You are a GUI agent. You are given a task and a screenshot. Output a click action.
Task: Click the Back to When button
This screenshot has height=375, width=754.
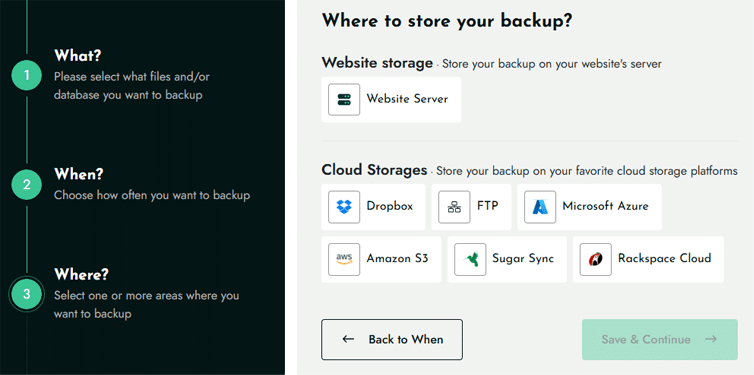coord(392,339)
